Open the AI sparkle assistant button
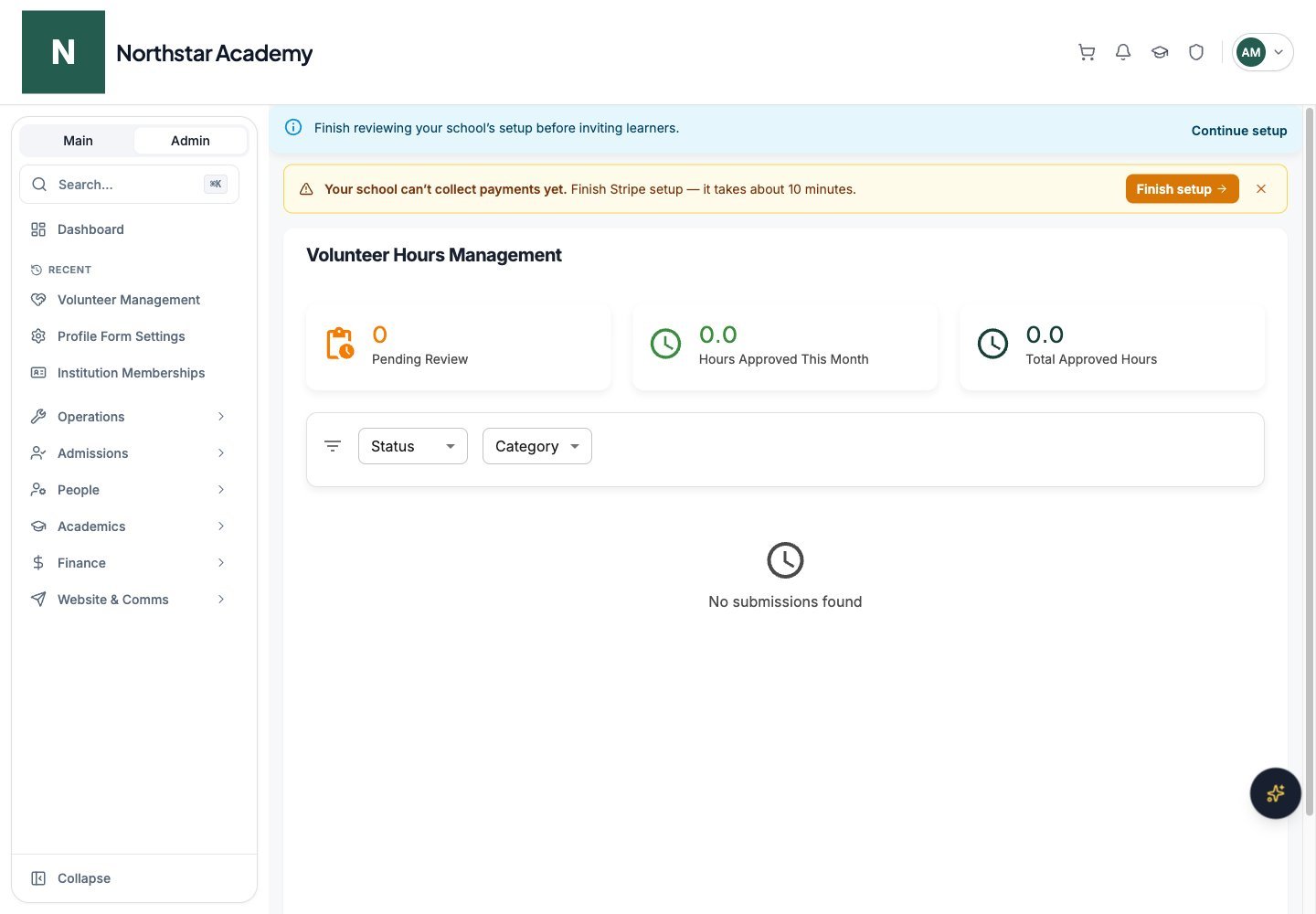 1275,793
